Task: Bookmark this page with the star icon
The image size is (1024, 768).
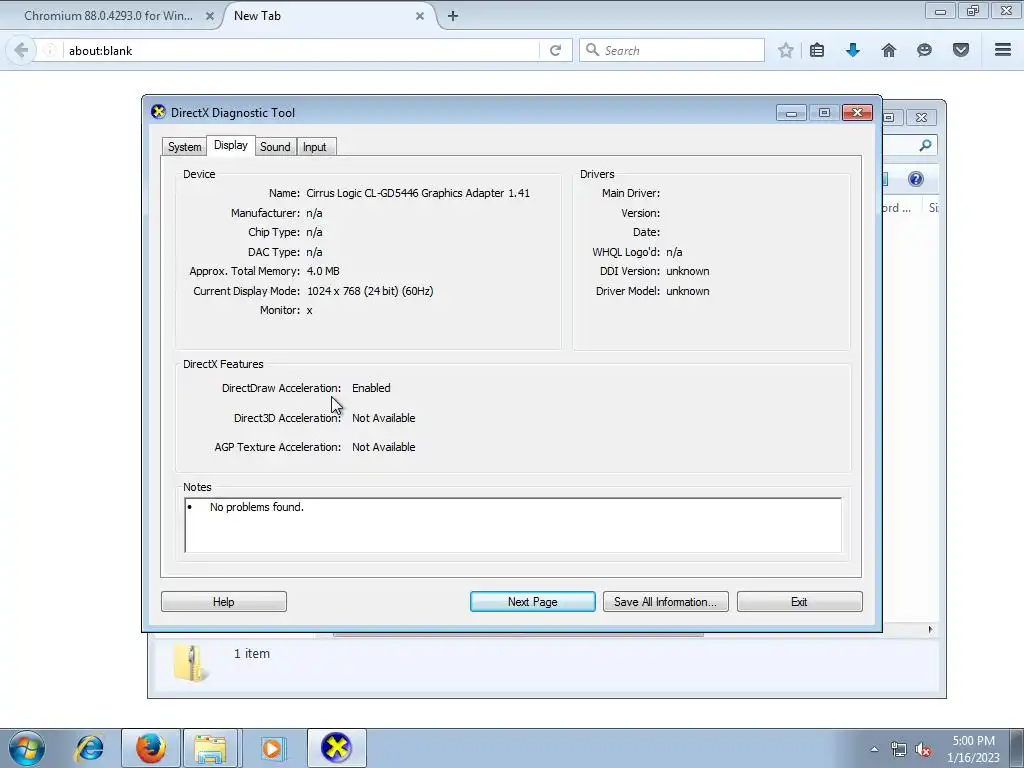Action: pyautogui.click(x=786, y=50)
